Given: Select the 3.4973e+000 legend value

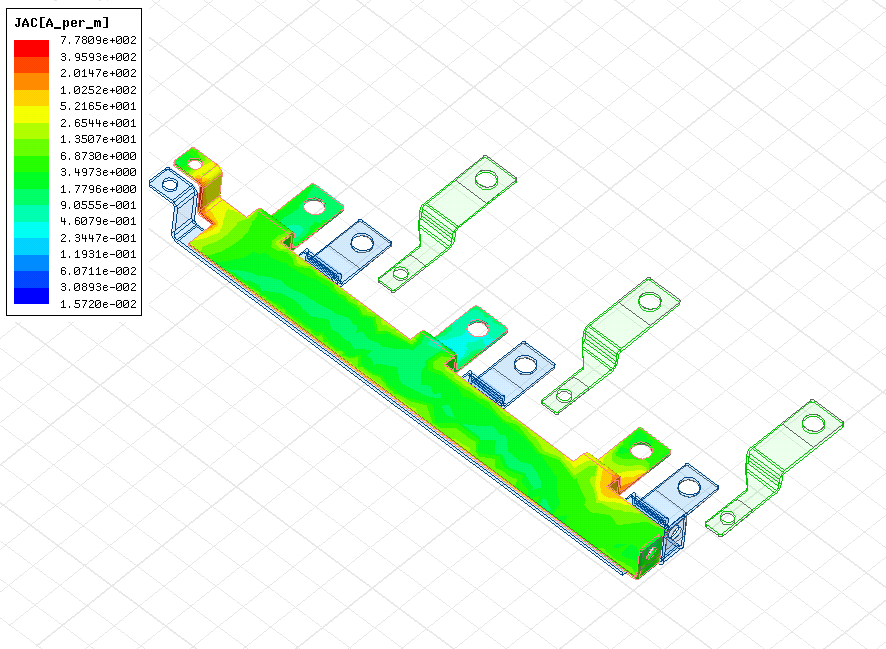Looking at the screenshot, I should 98,172.
